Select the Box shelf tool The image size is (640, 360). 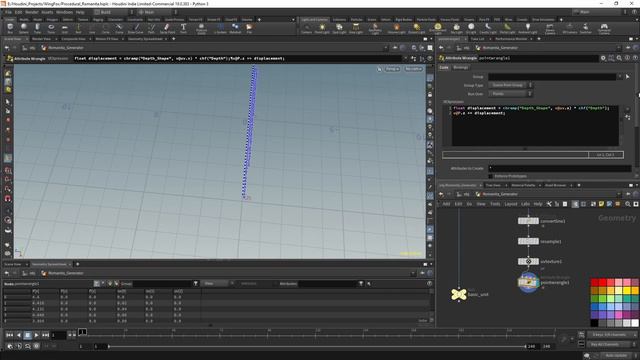pyautogui.click(x=10, y=28)
